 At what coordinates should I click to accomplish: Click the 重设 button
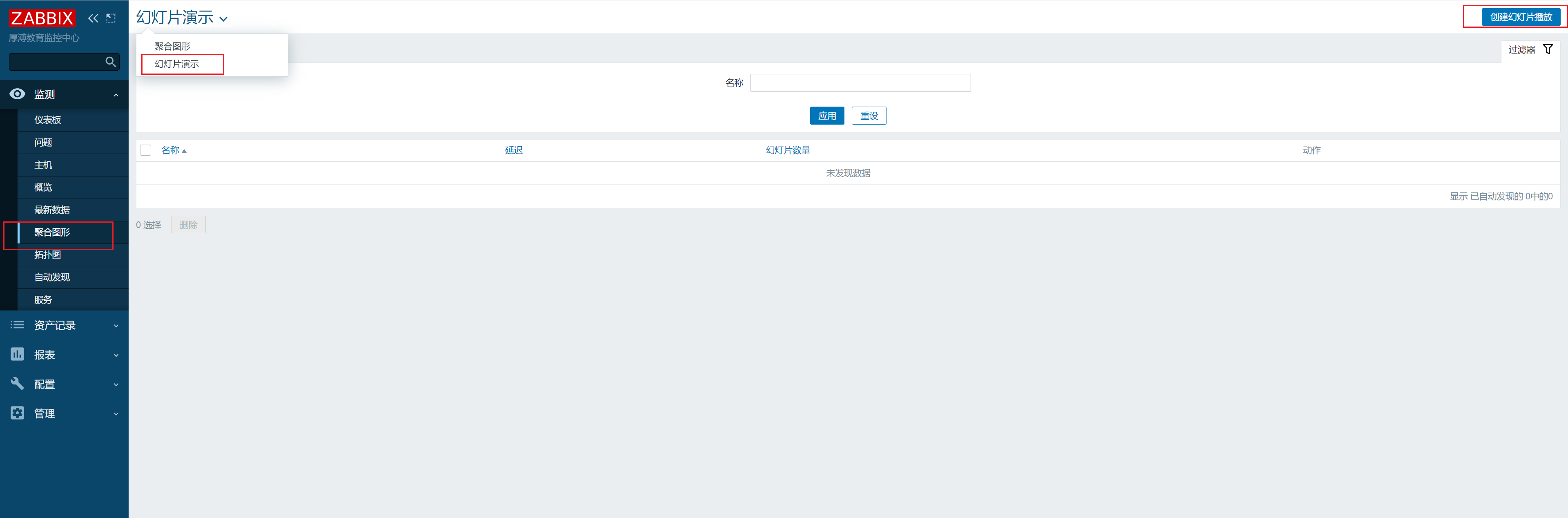click(x=869, y=116)
